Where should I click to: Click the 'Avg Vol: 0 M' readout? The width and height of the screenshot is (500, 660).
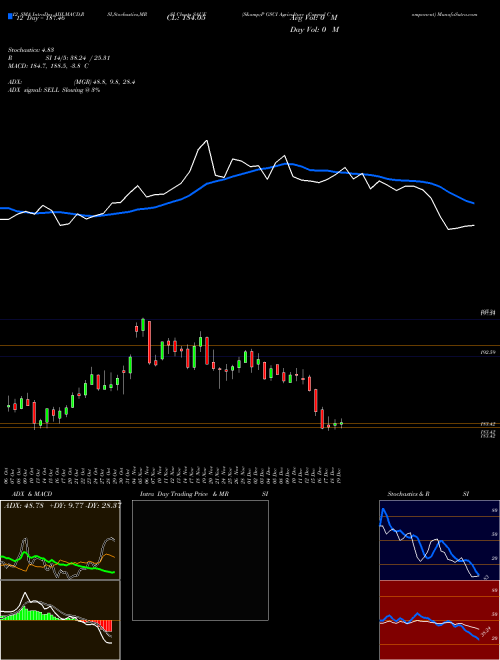(314, 18)
